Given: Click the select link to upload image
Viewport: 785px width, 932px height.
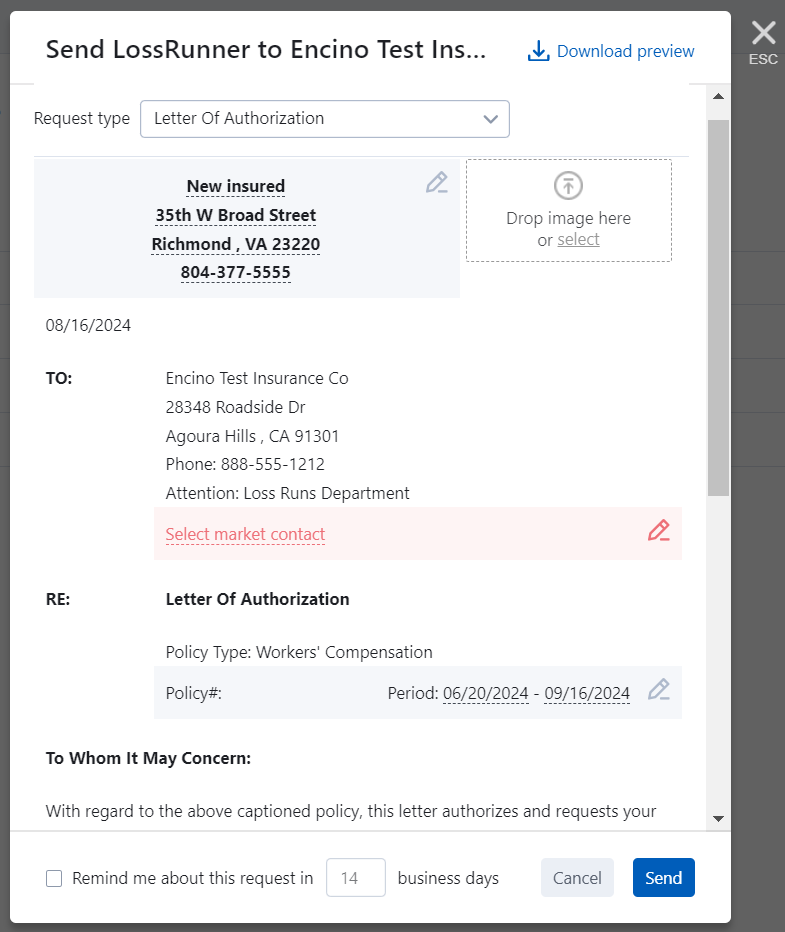Looking at the screenshot, I should click(578, 239).
